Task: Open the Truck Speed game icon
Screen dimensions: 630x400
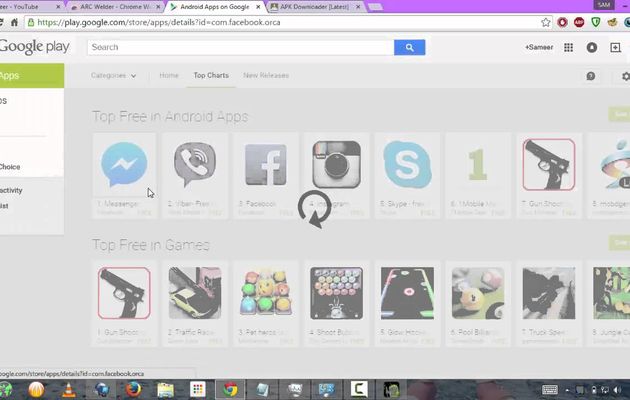Action: click(549, 293)
